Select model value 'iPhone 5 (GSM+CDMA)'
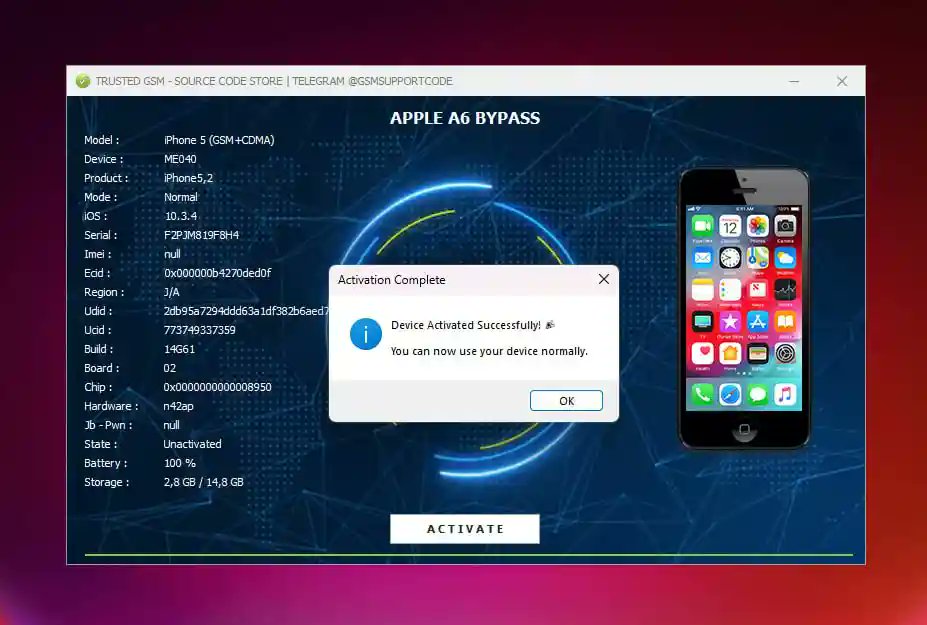This screenshot has height=625, width=927. 219,140
